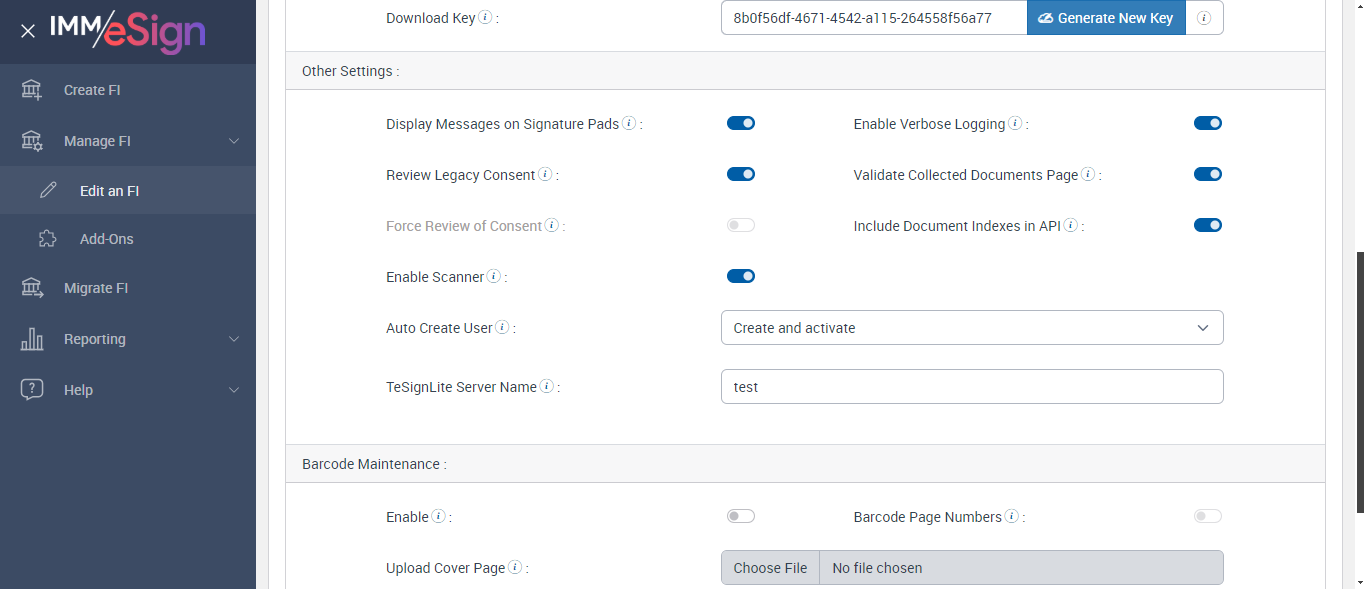Screen dimensions: 1366x589
Task: Click info icon beside TeSignLite Server Name
Action: (547, 387)
